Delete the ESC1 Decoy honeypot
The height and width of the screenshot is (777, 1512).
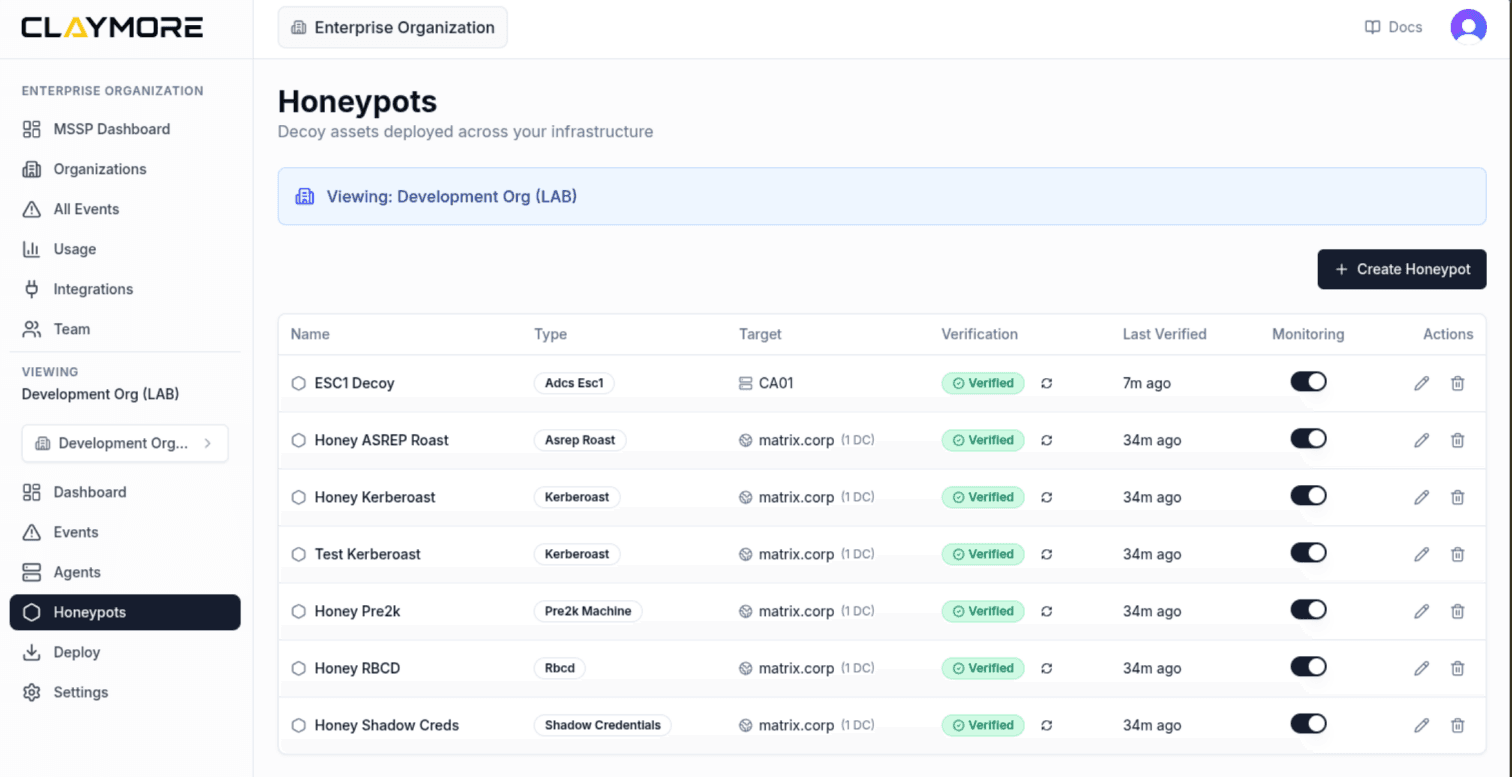tap(1457, 383)
